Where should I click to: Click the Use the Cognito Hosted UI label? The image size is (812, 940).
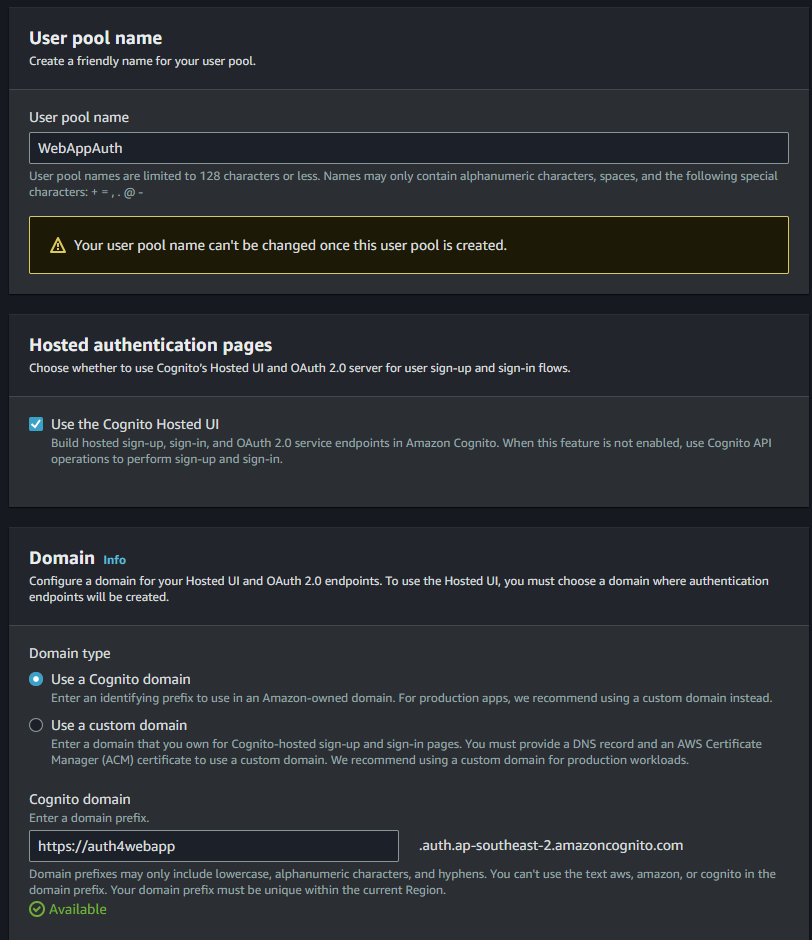tap(135, 424)
